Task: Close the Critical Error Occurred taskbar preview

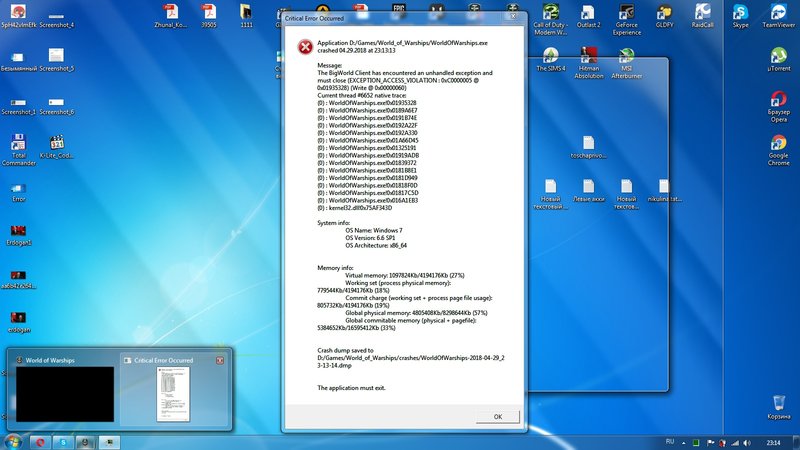Action: click(x=220, y=360)
